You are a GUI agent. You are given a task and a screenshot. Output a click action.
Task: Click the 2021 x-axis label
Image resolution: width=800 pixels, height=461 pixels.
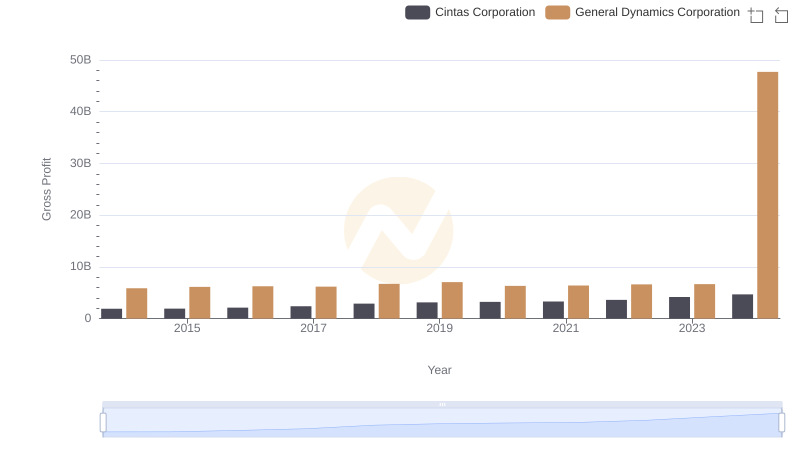[x=565, y=328]
